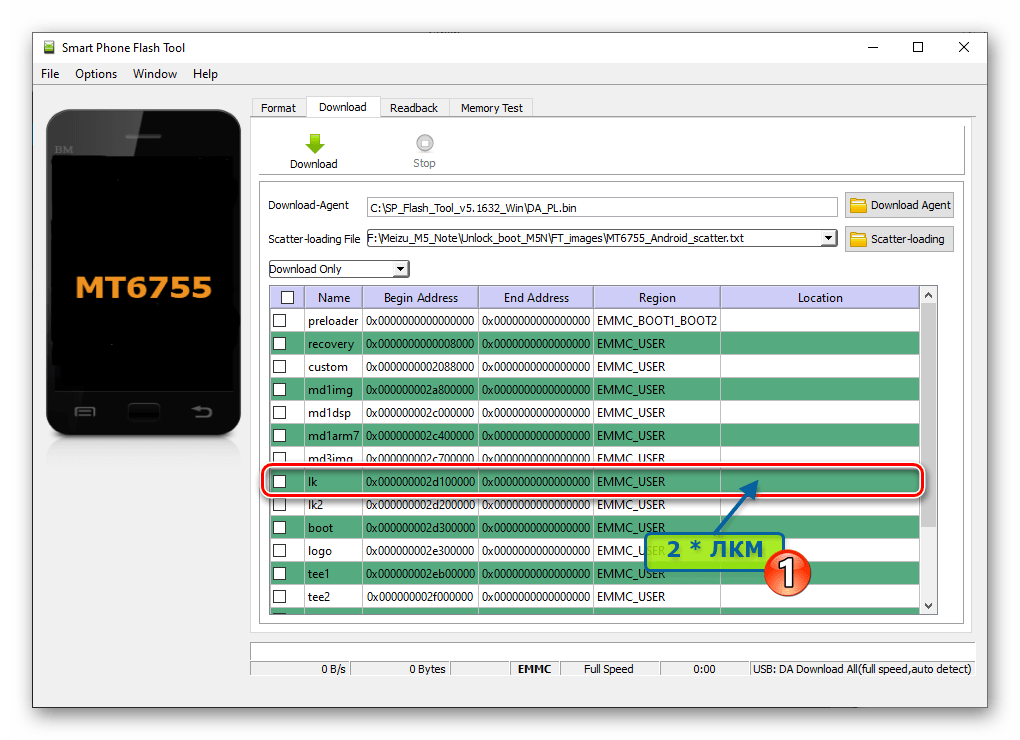Open the Memory Test tab
1020x740 pixels.
[x=491, y=107]
